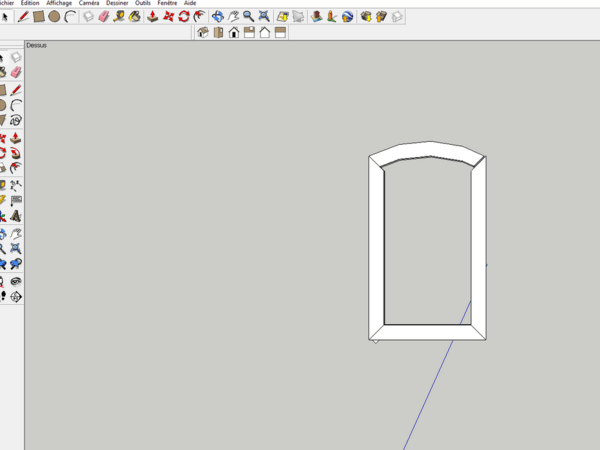Switch to the Right view house icon

coord(249,32)
